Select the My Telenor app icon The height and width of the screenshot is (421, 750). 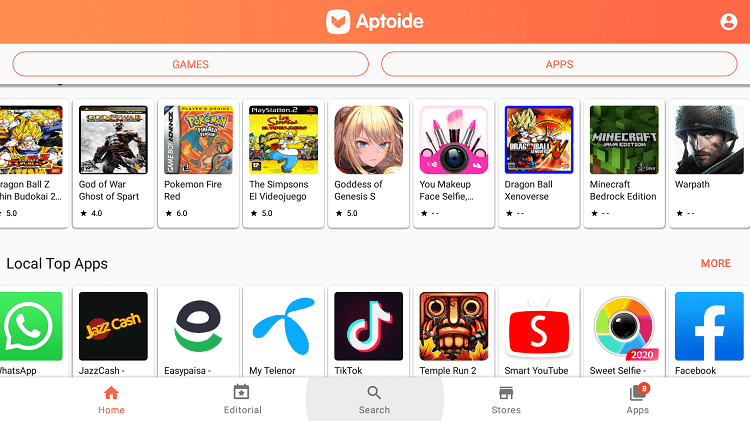click(283, 326)
